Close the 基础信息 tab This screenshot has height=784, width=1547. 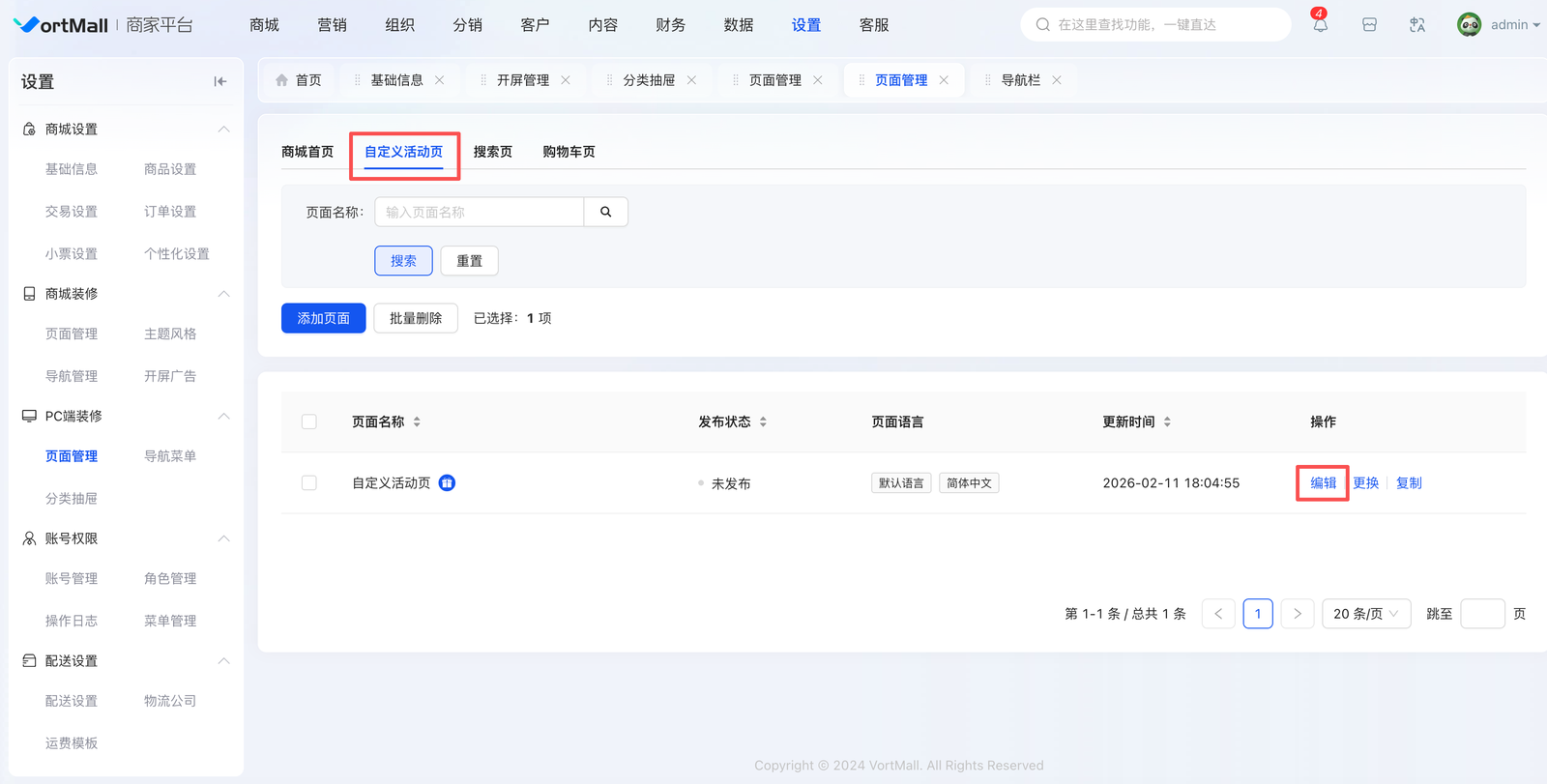(x=440, y=80)
